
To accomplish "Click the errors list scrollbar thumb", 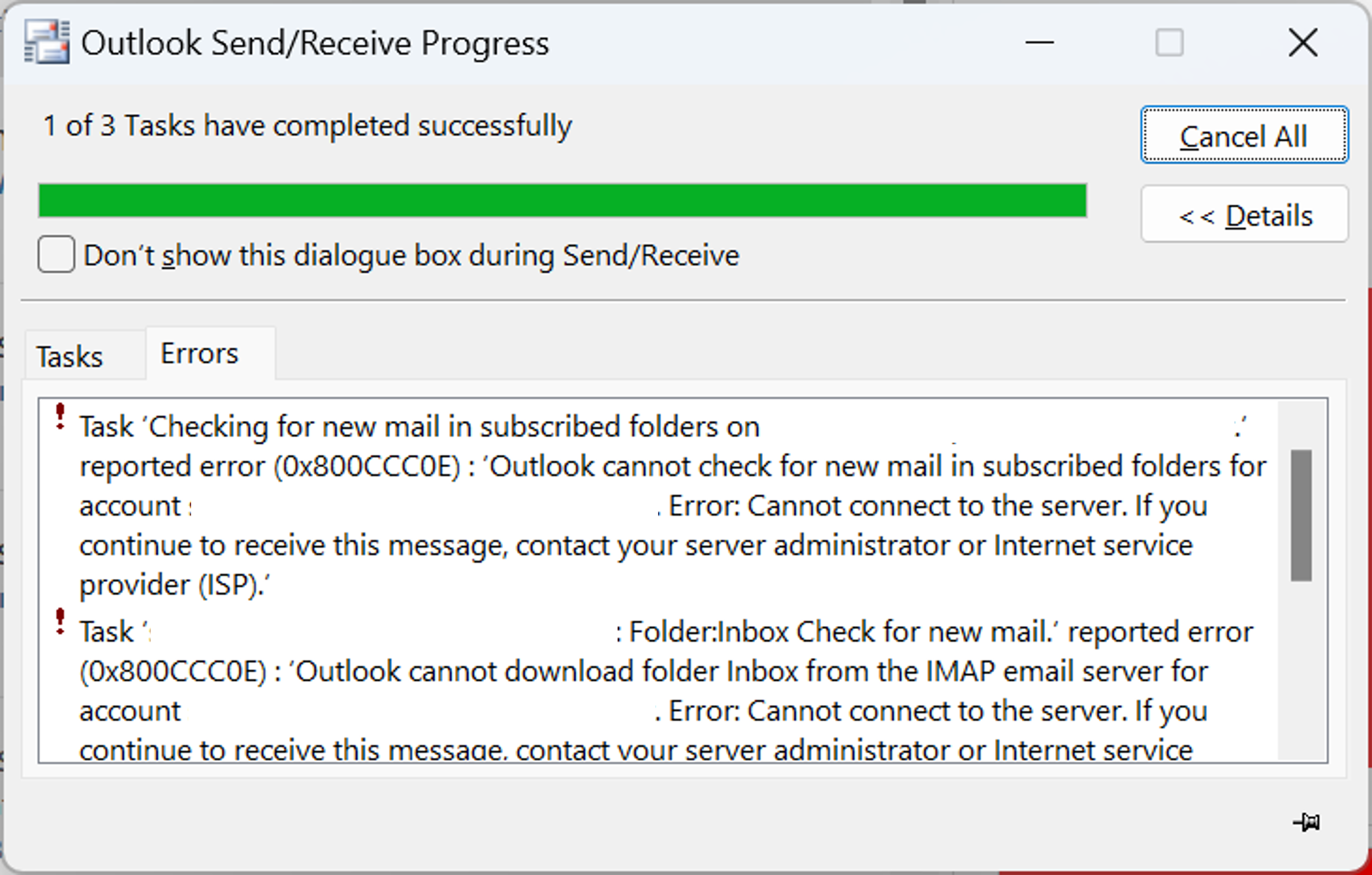I will pyautogui.click(x=1301, y=515).
